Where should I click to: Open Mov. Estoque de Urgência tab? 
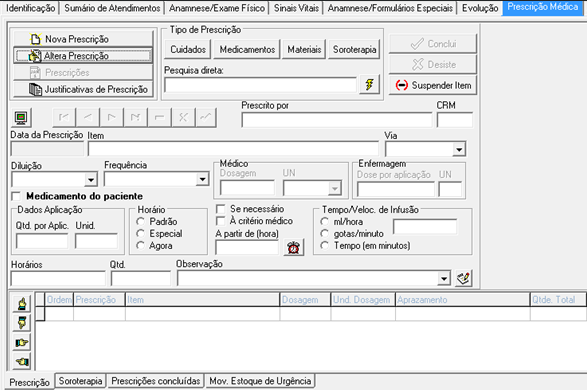260,381
